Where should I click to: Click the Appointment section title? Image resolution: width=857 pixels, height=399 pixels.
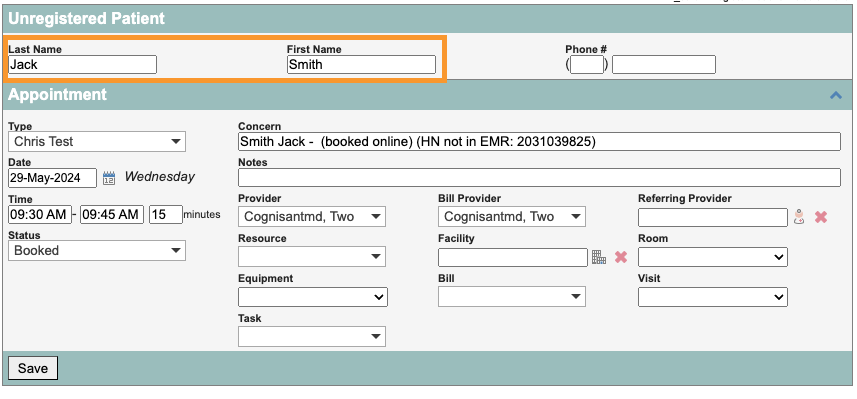[x=57, y=95]
